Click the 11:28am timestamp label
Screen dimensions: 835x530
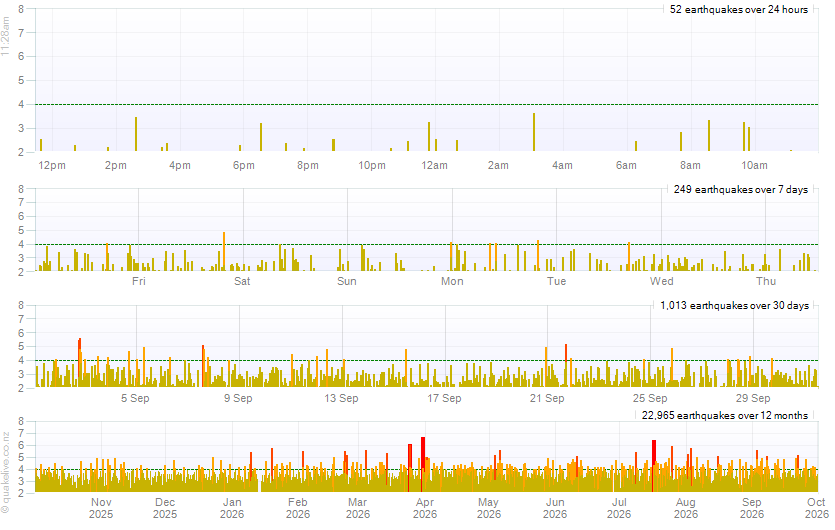pos(5,36)
